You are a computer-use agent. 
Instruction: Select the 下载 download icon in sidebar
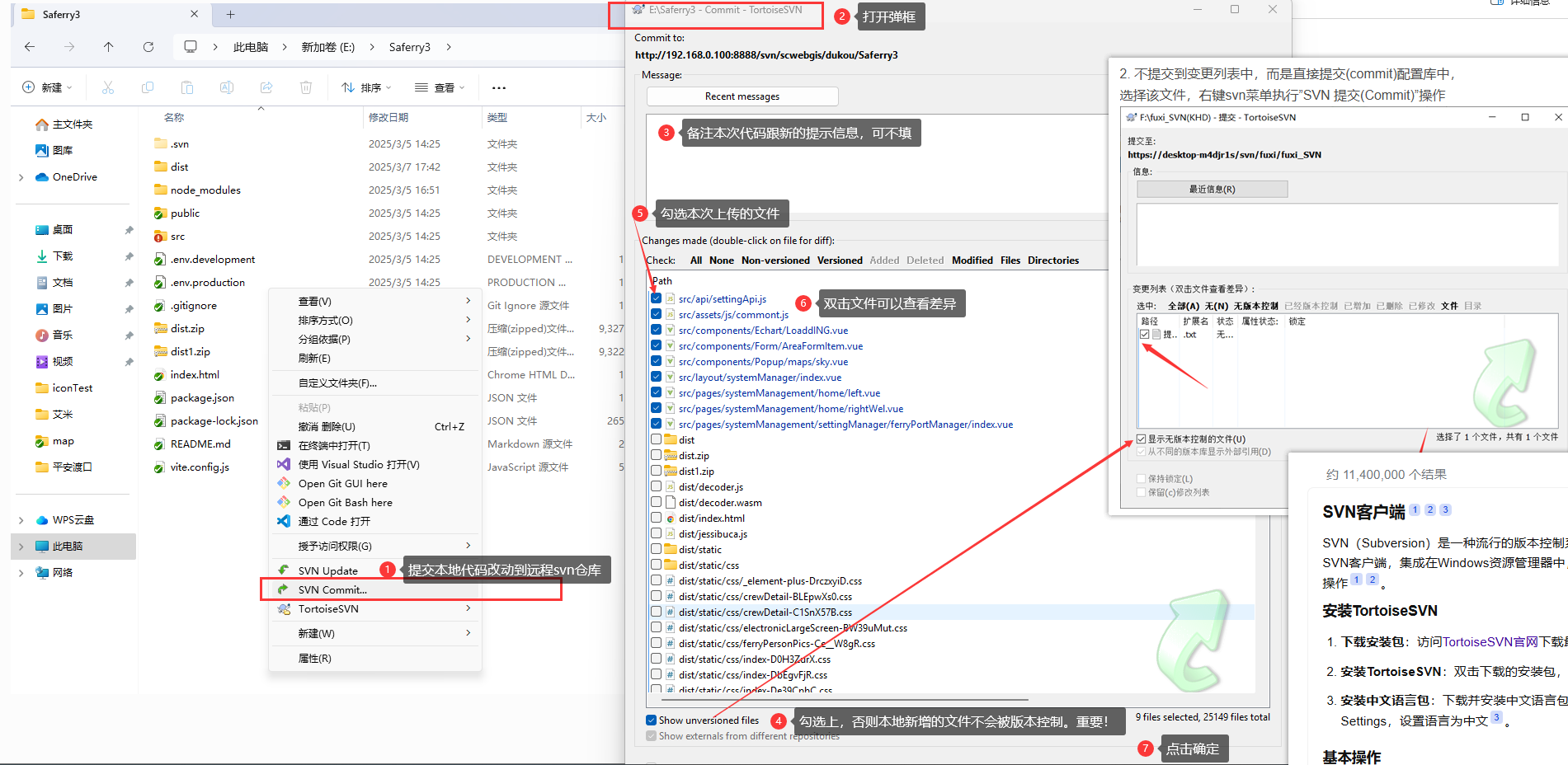point(42,256)
